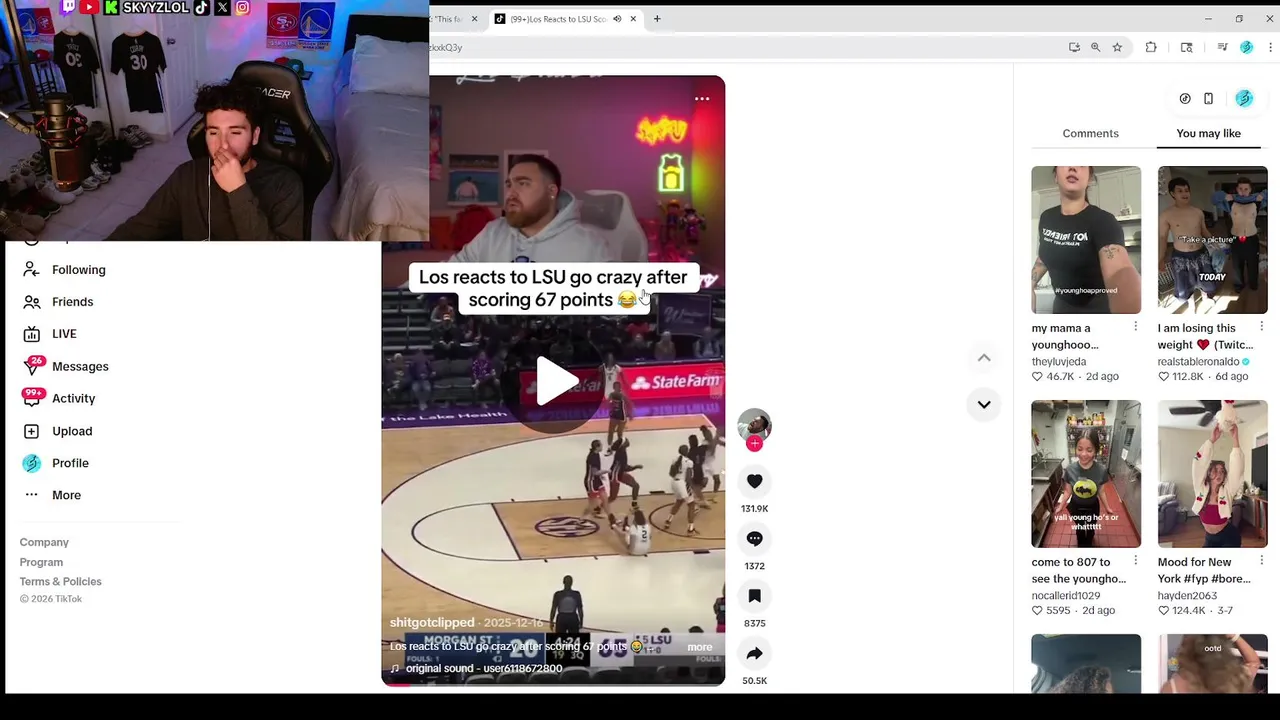Close the 'Los Reacts to LSU' browser tab
This screenshot has height=720, width=1280.
tap(633, 19)
